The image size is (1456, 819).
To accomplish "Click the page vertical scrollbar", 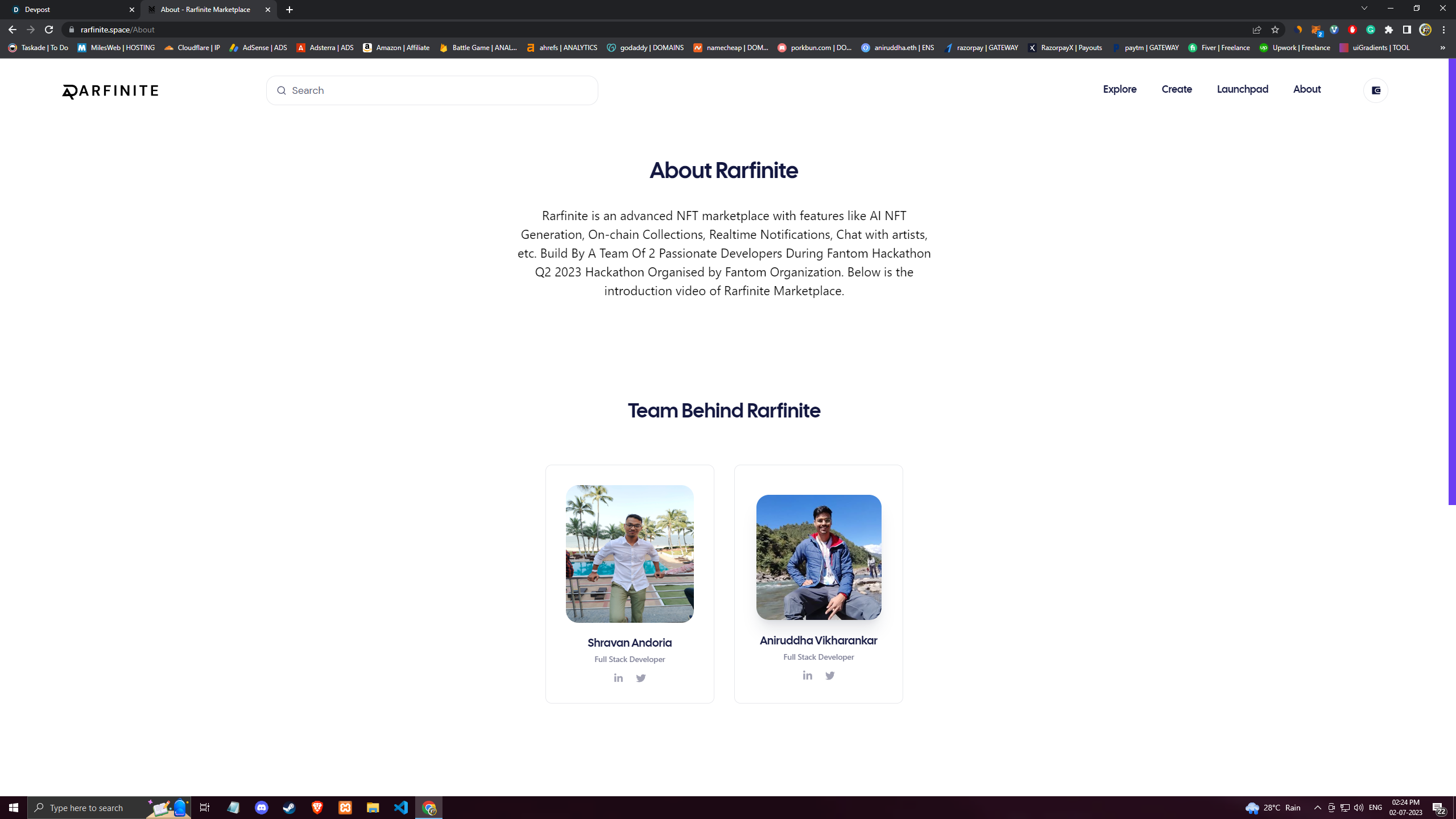I will [x=1451, y=284].
